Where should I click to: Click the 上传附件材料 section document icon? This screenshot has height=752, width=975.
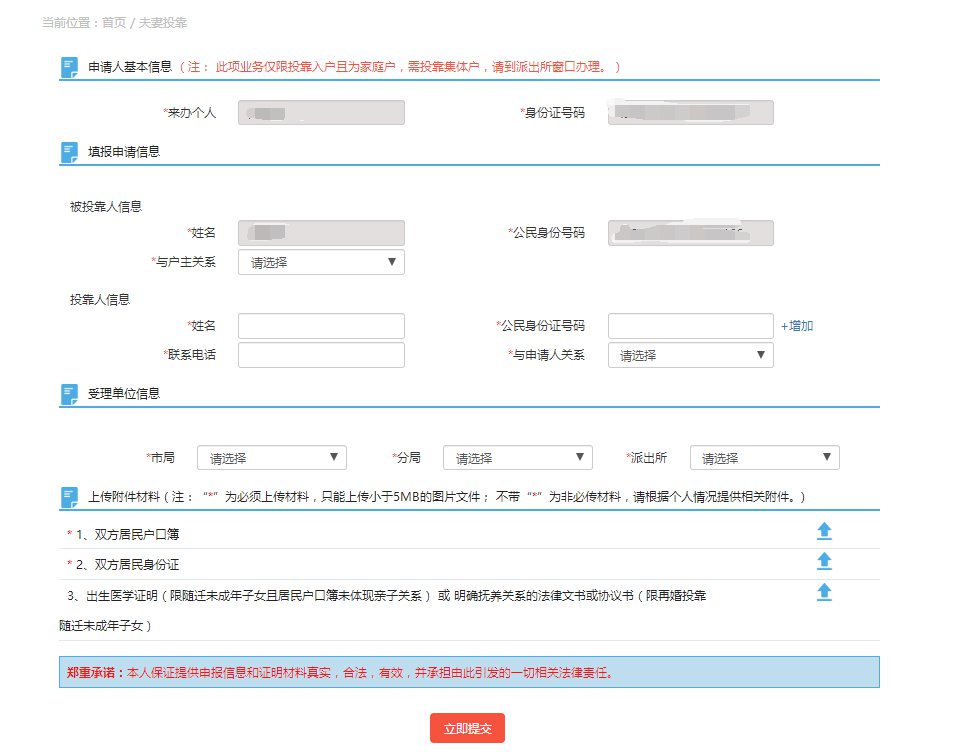point(69,497)
